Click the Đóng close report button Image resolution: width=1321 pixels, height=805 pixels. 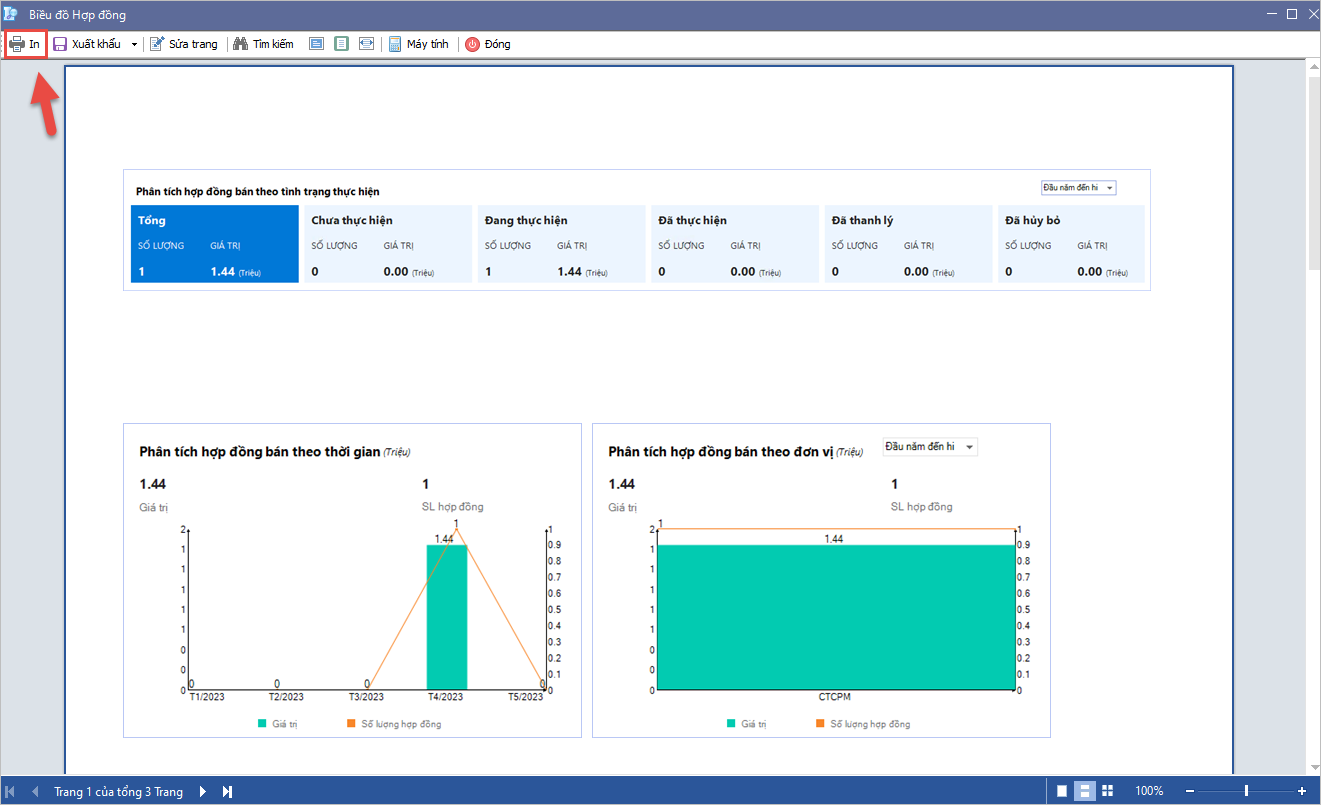pos(488,44)
